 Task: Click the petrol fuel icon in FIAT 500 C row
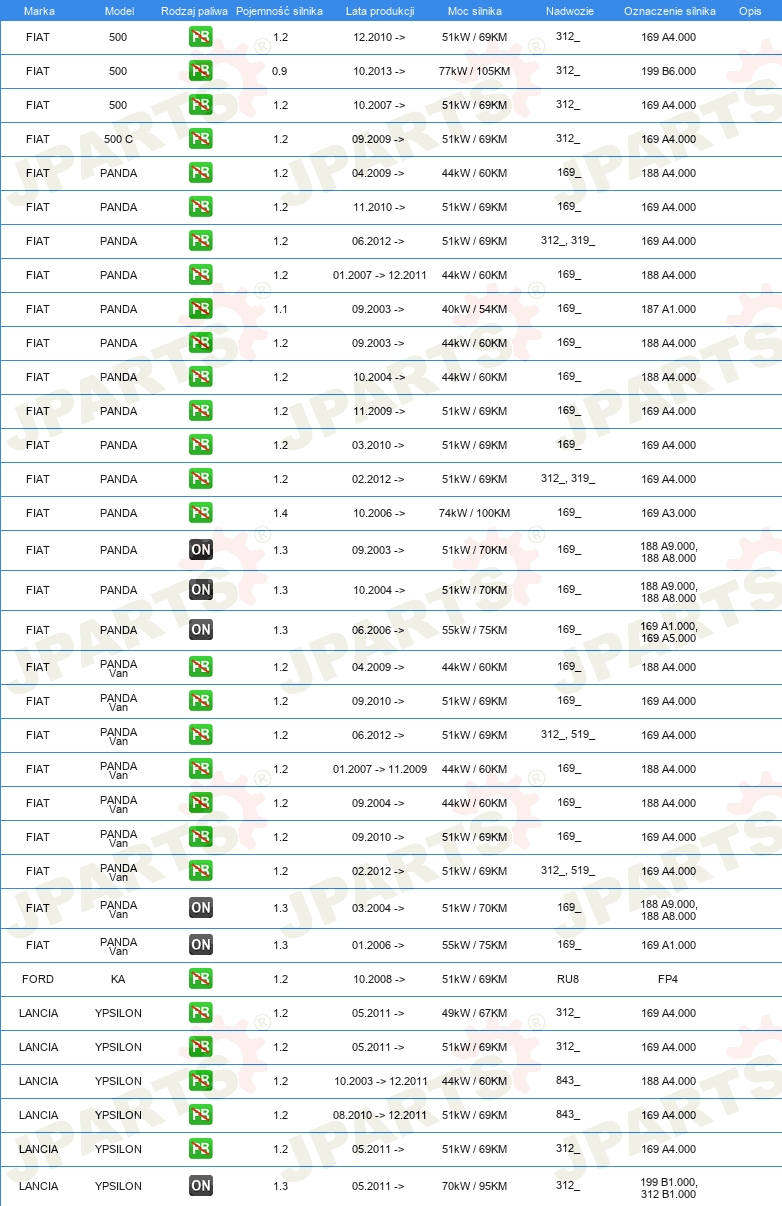[201, 139]
